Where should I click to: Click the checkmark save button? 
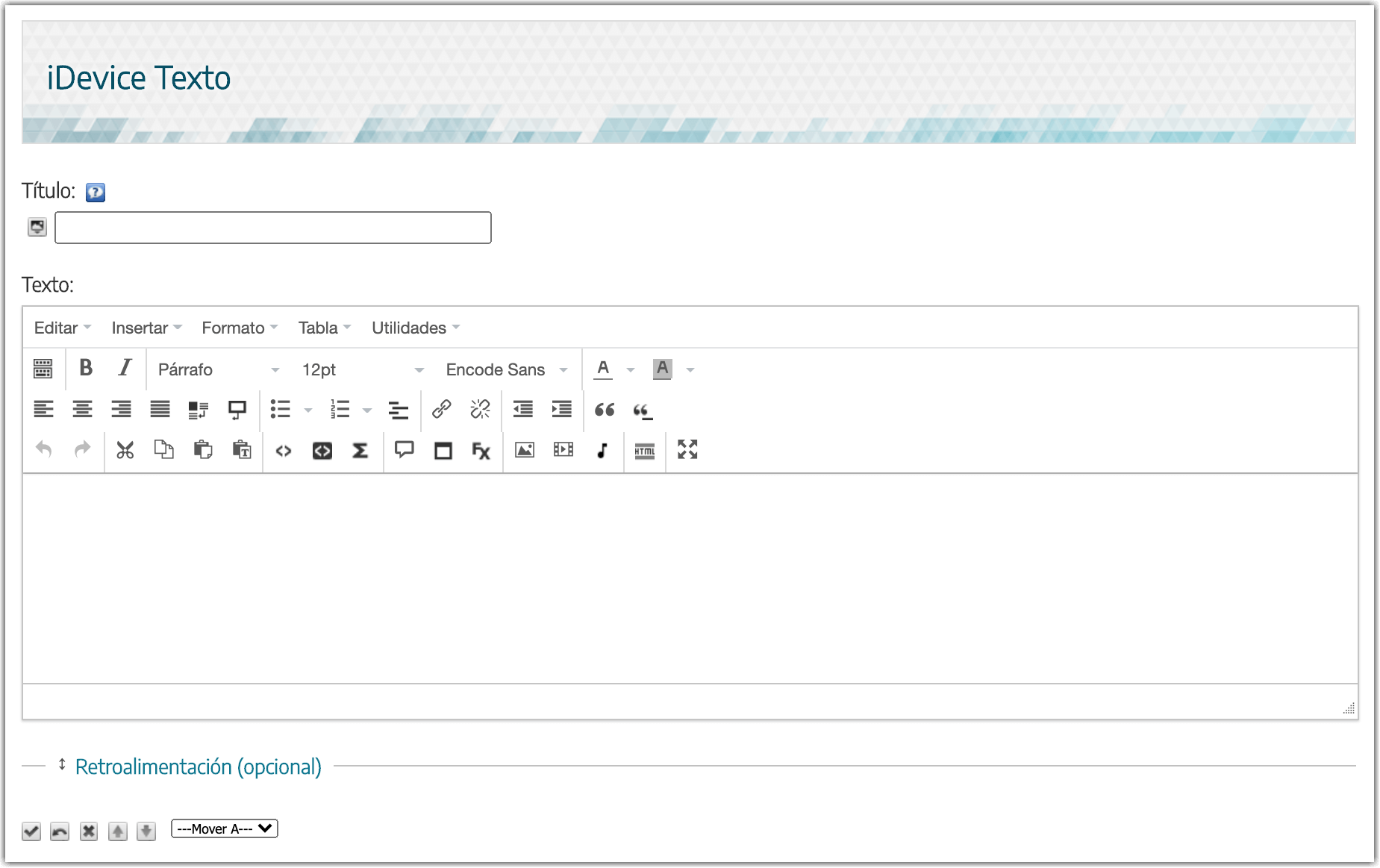31,831
